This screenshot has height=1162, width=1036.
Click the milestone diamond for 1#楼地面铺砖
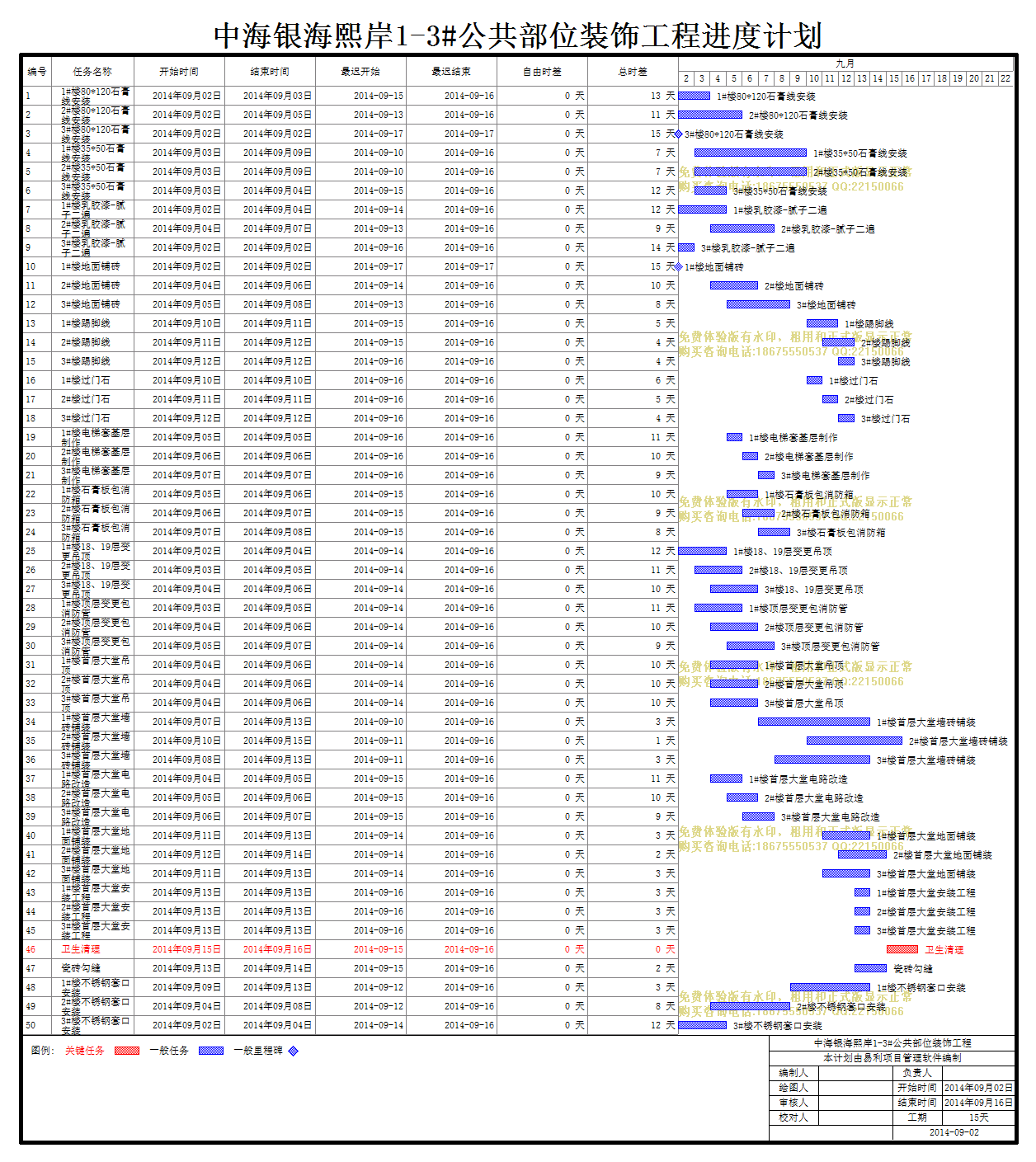679,266
